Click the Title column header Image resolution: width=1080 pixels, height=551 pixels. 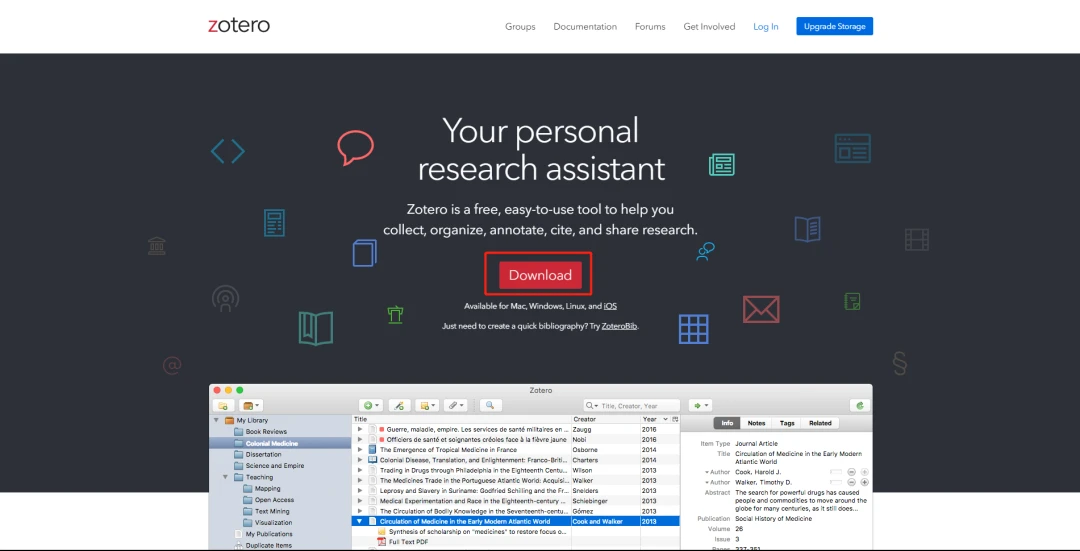(461, 419)
